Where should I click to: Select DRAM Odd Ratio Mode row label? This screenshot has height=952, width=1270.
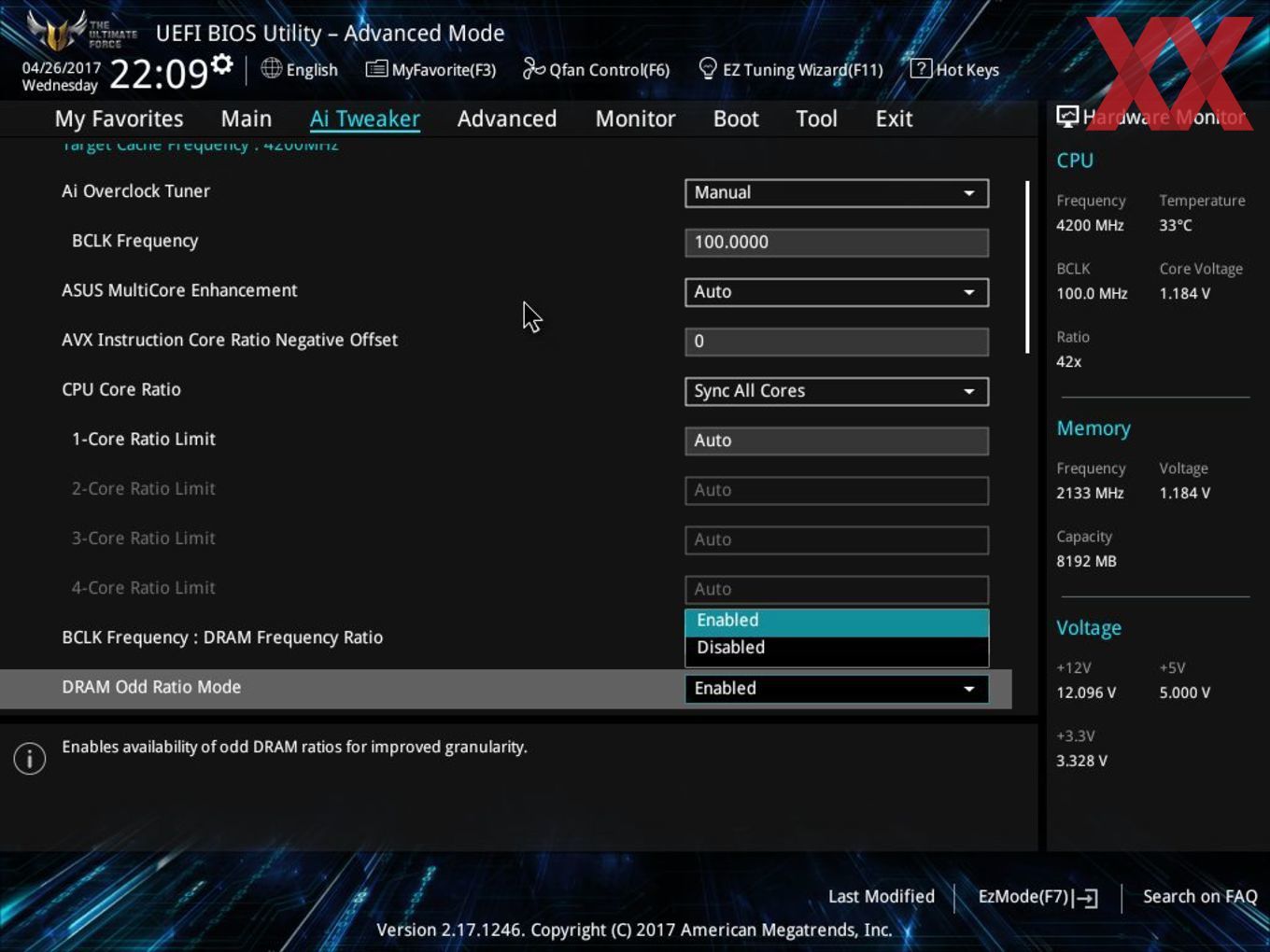151,687
